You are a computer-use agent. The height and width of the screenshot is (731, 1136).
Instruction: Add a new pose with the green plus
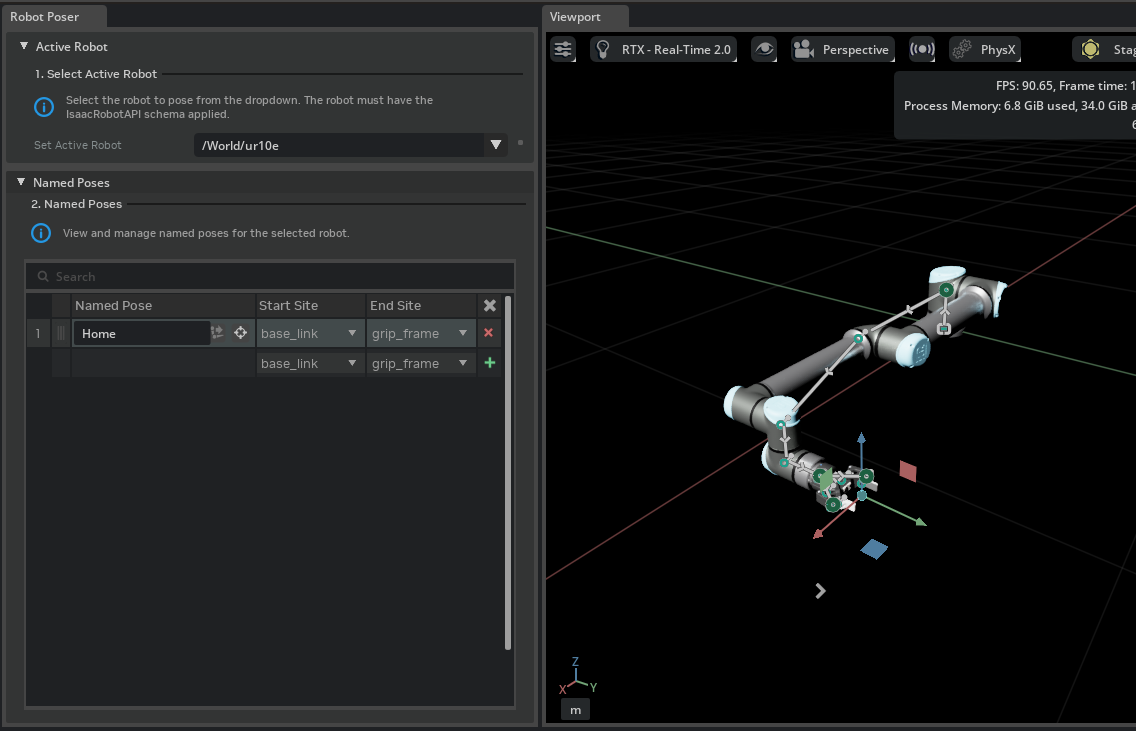point(489,363)
